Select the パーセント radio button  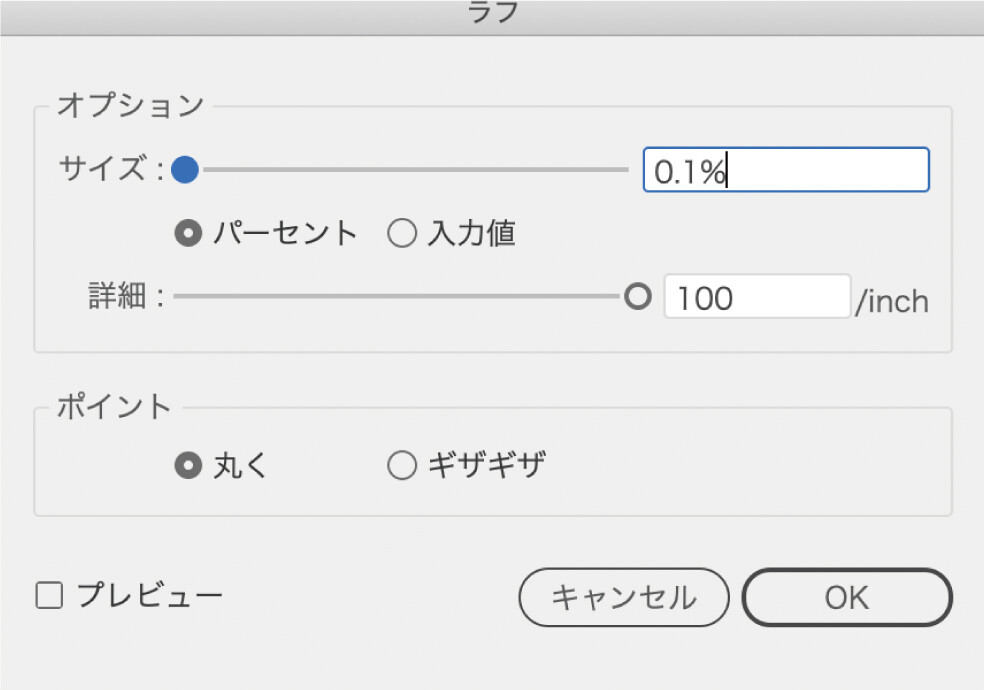coord(186,234)
